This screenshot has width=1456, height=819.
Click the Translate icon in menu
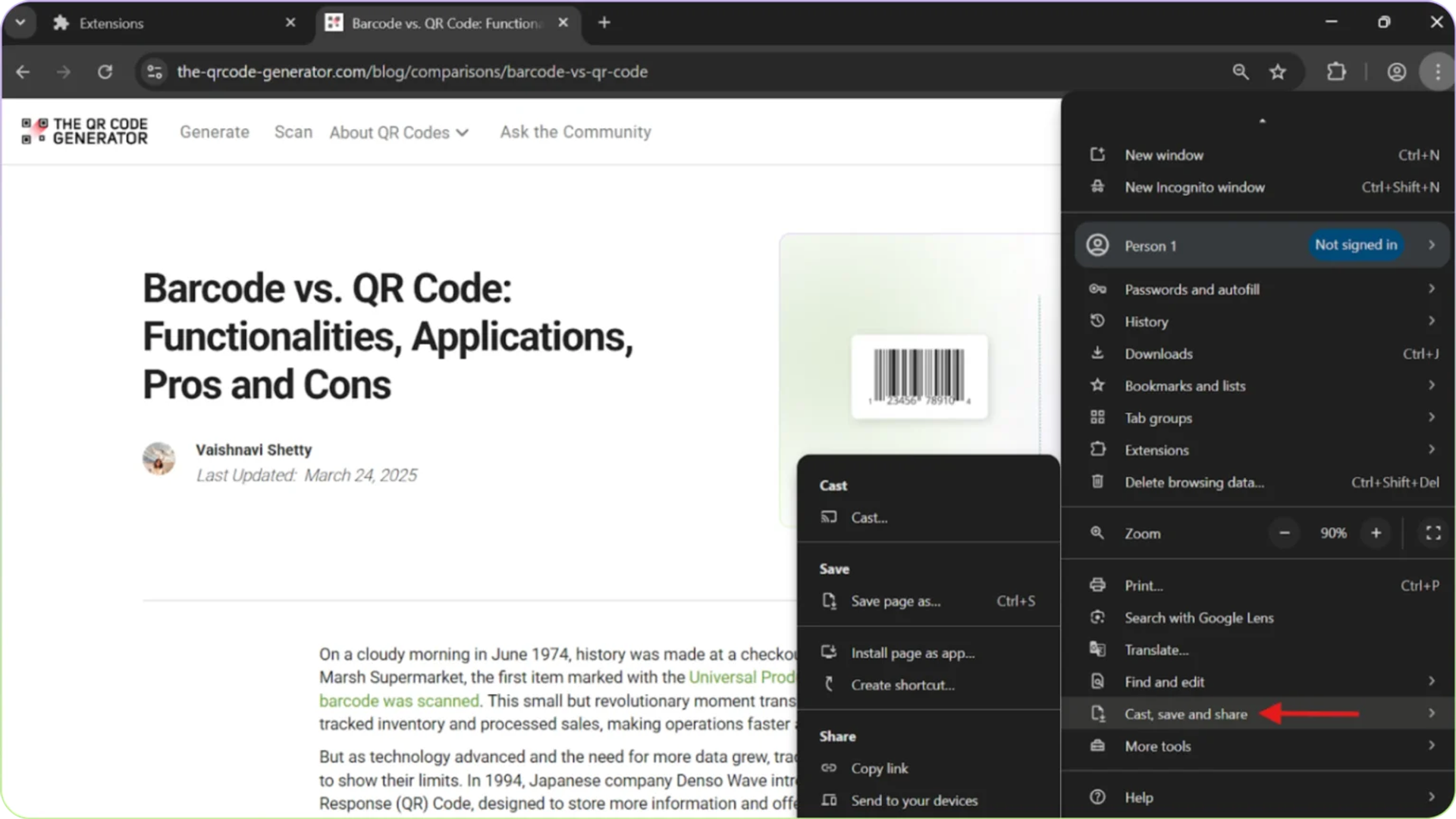pyautogui.click(x=1097, y=649)
